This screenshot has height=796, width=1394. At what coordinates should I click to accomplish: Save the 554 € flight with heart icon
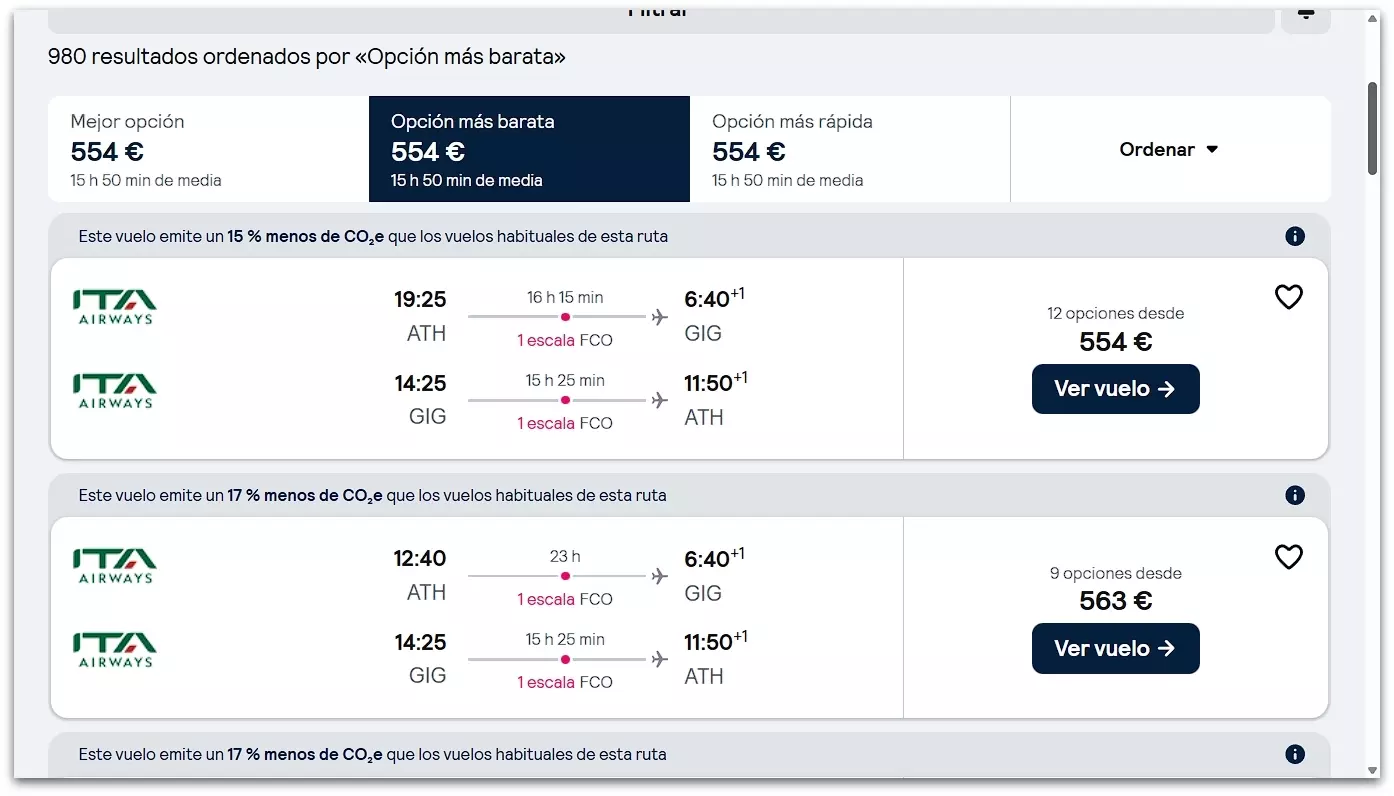click(x=1288, y=297)
